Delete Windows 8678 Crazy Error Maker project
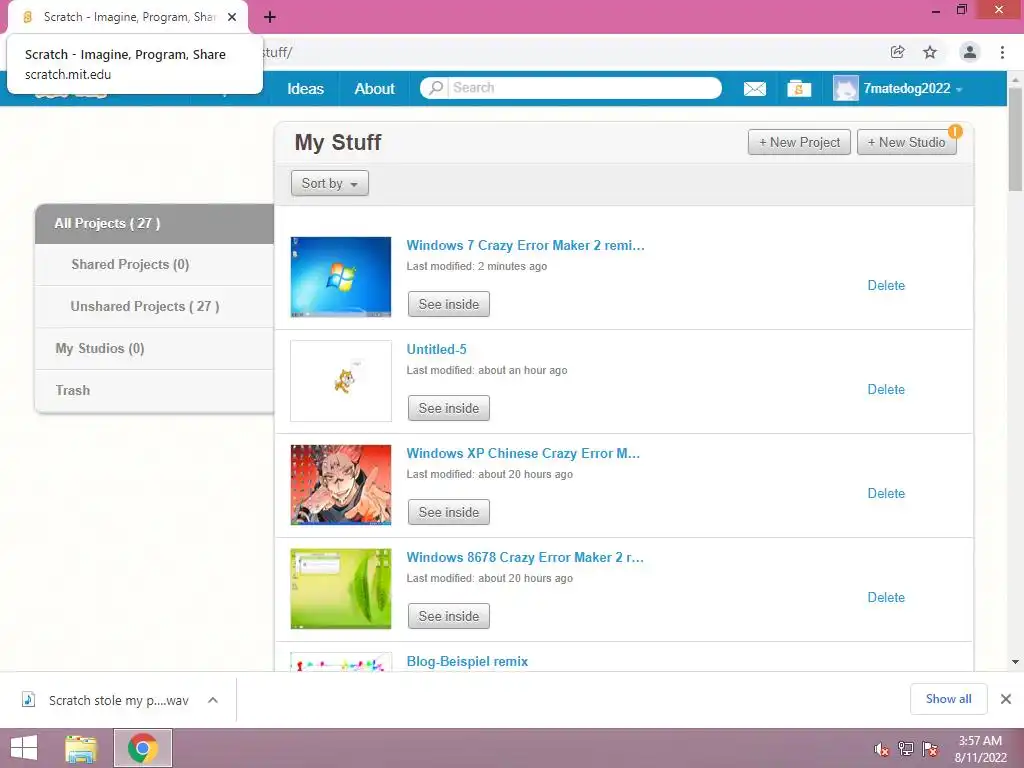 click(x=886, y=597)
